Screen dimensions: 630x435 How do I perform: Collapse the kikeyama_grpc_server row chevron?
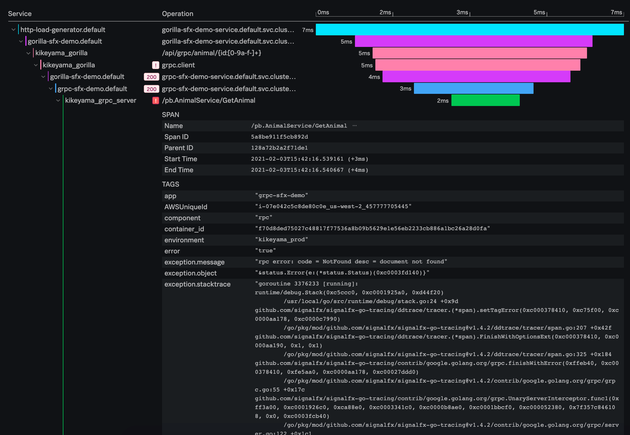coord(58,100)
